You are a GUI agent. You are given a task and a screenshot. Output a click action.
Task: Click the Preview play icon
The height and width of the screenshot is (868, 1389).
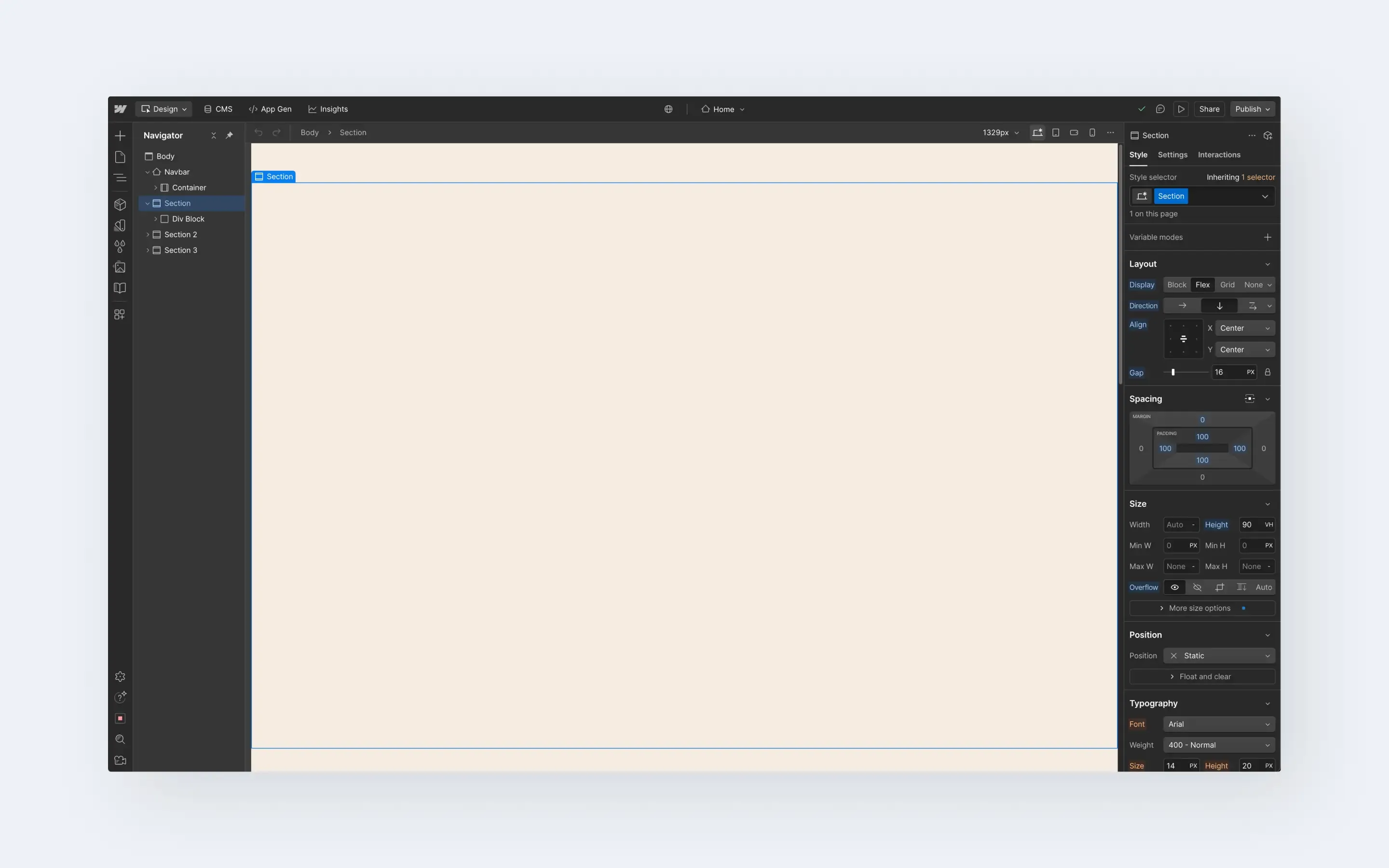click(x=1181, y=109)
